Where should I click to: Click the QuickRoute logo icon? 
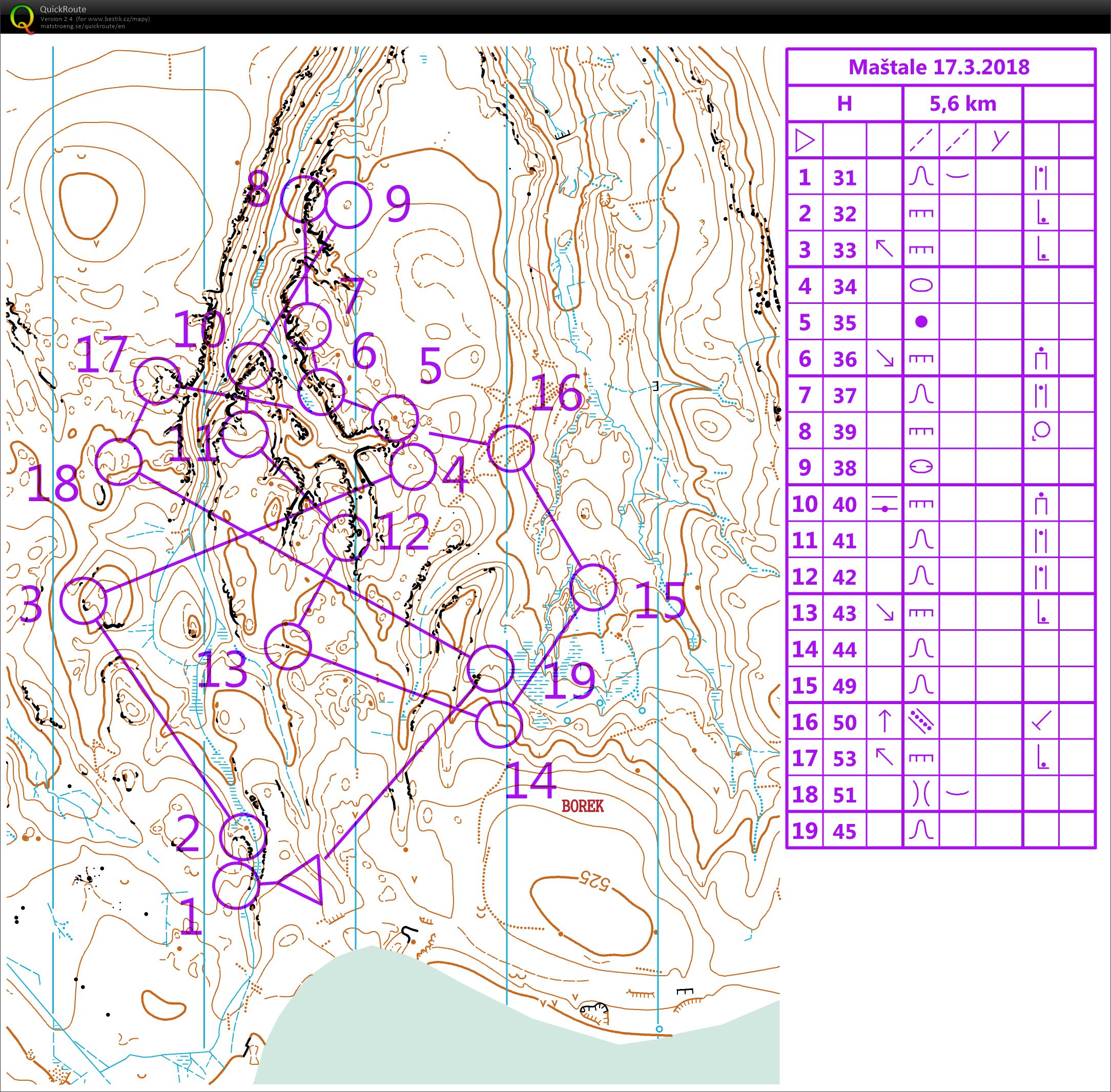[x=22, y=16]
